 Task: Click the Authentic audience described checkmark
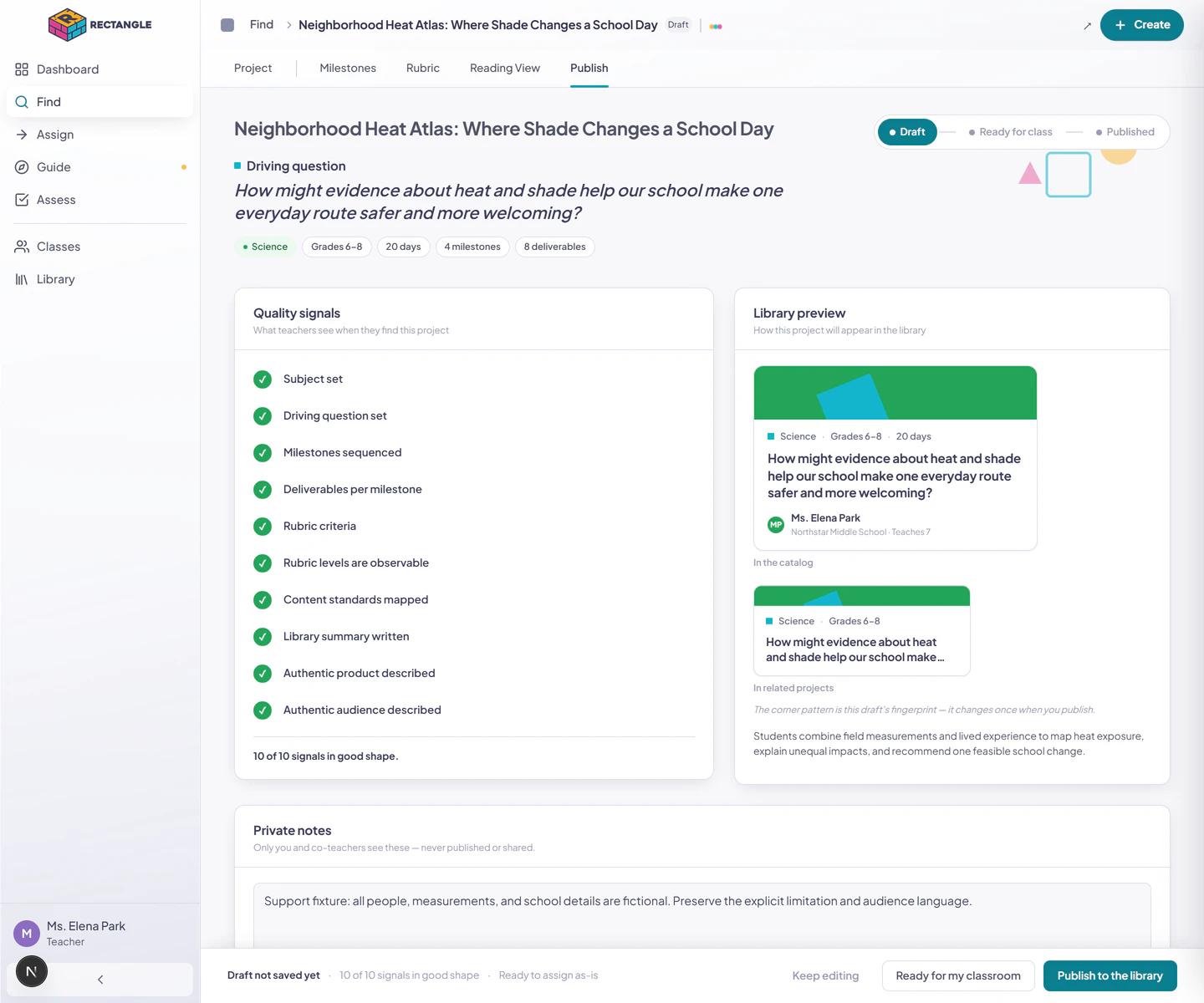tap(263, 710)
